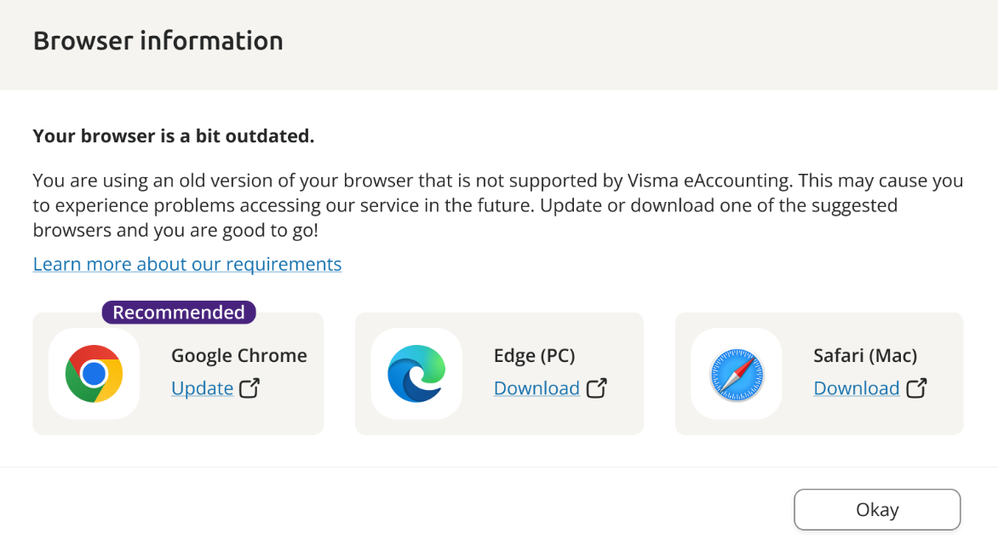Open the Update link for Google Chrome
Screen dimensions: 998x540
[x=202, y=388]
